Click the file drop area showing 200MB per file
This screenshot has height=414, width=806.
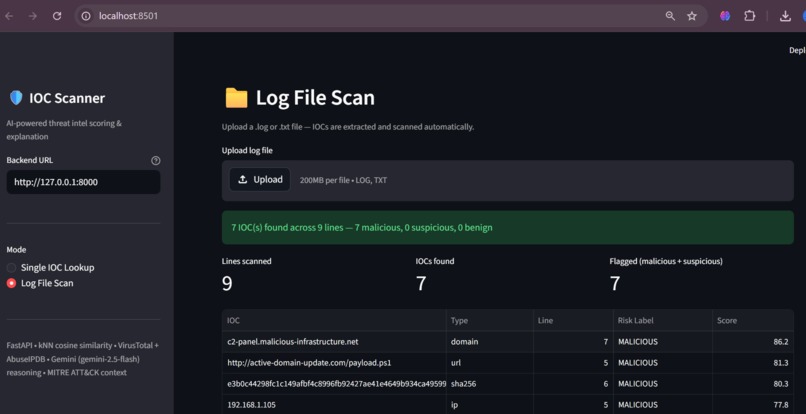coord(508,180)
